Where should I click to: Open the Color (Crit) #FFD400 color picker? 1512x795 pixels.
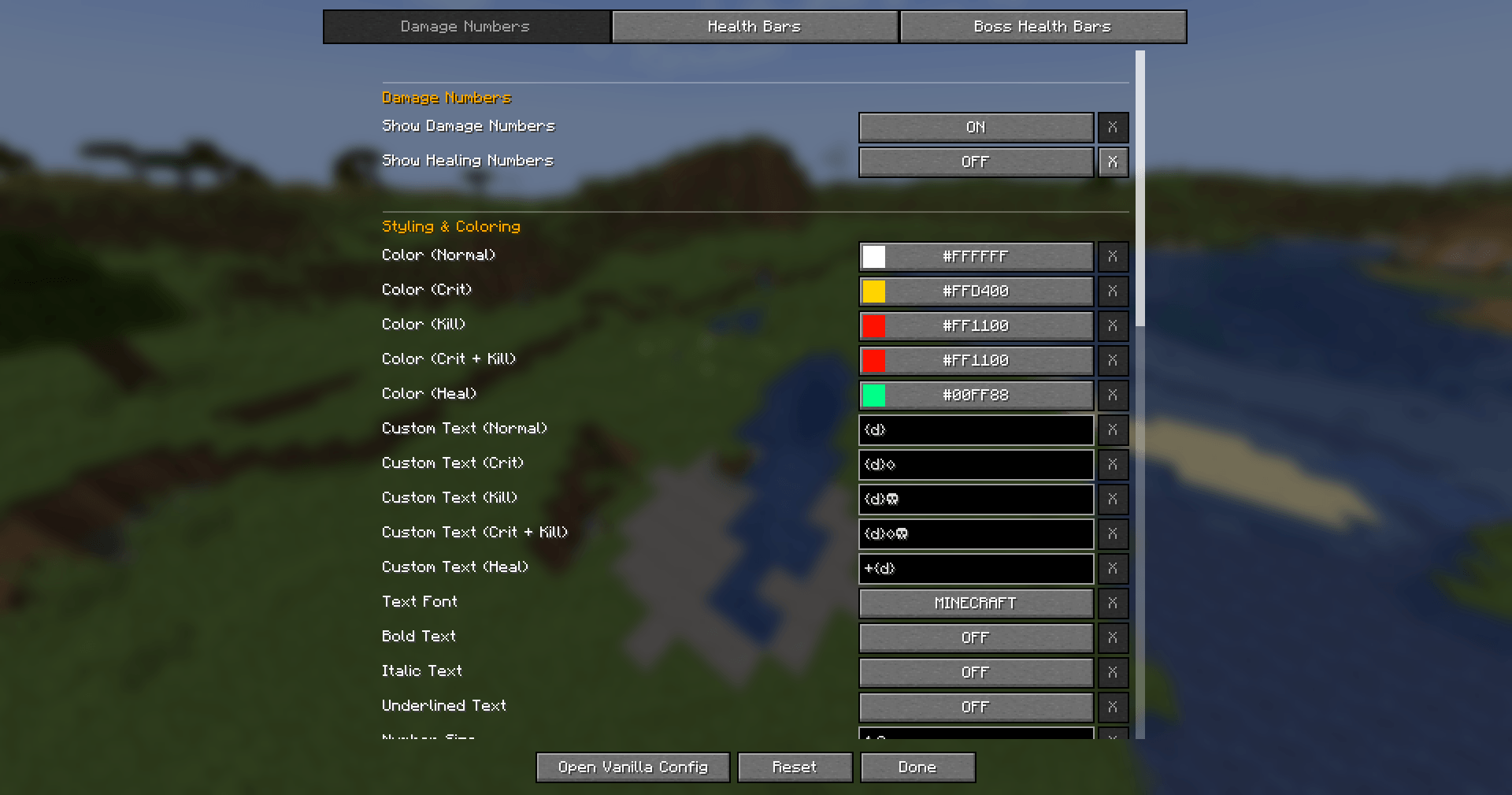point(976,291)
